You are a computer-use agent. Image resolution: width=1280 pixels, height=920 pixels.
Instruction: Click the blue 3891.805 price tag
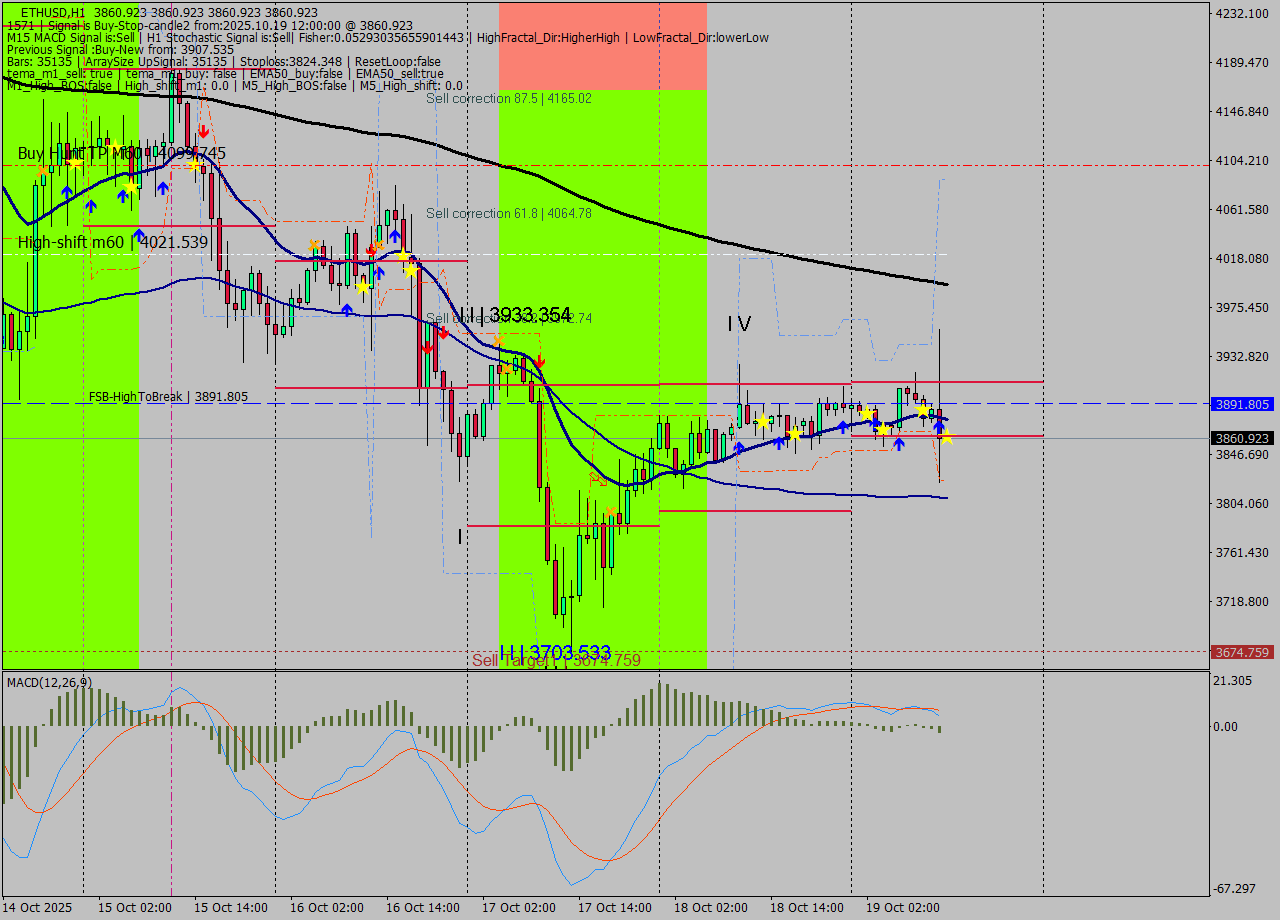1241,404
